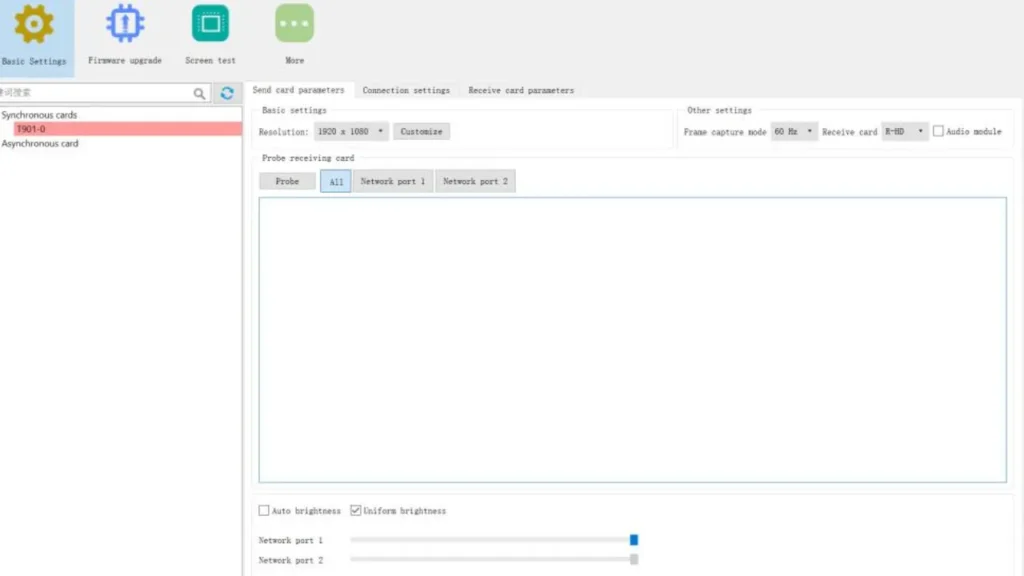
Task: Click the Network port 1 brightness slider
Action: [x=633, y=540]
